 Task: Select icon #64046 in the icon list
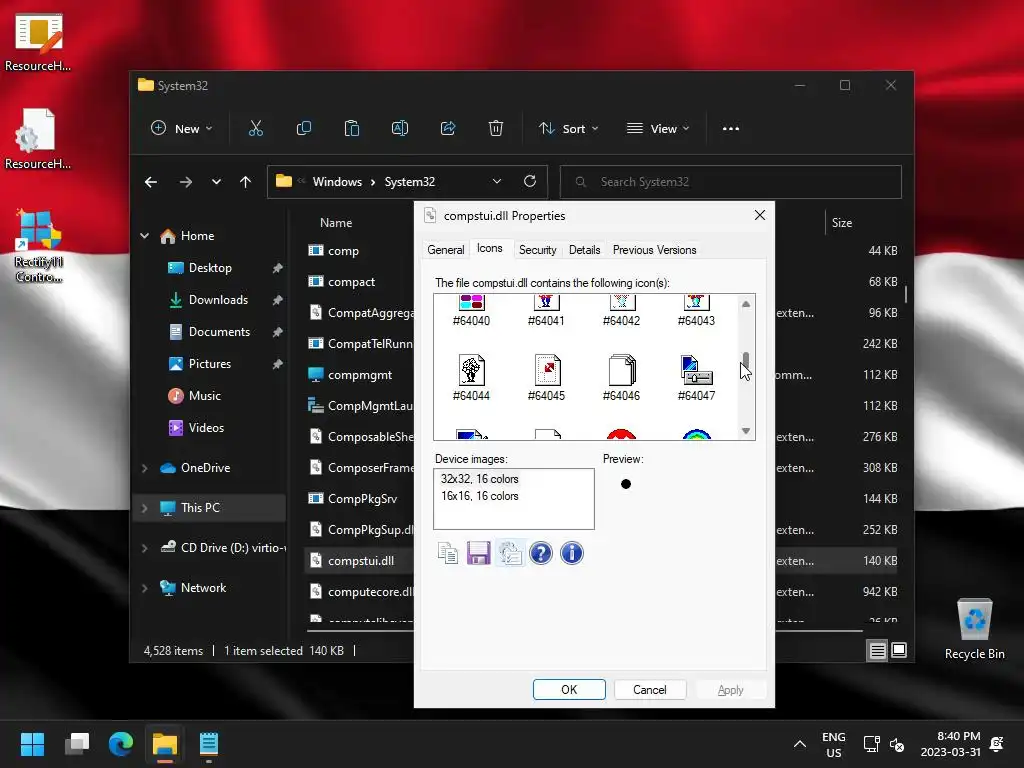click(x=621, y=377)
